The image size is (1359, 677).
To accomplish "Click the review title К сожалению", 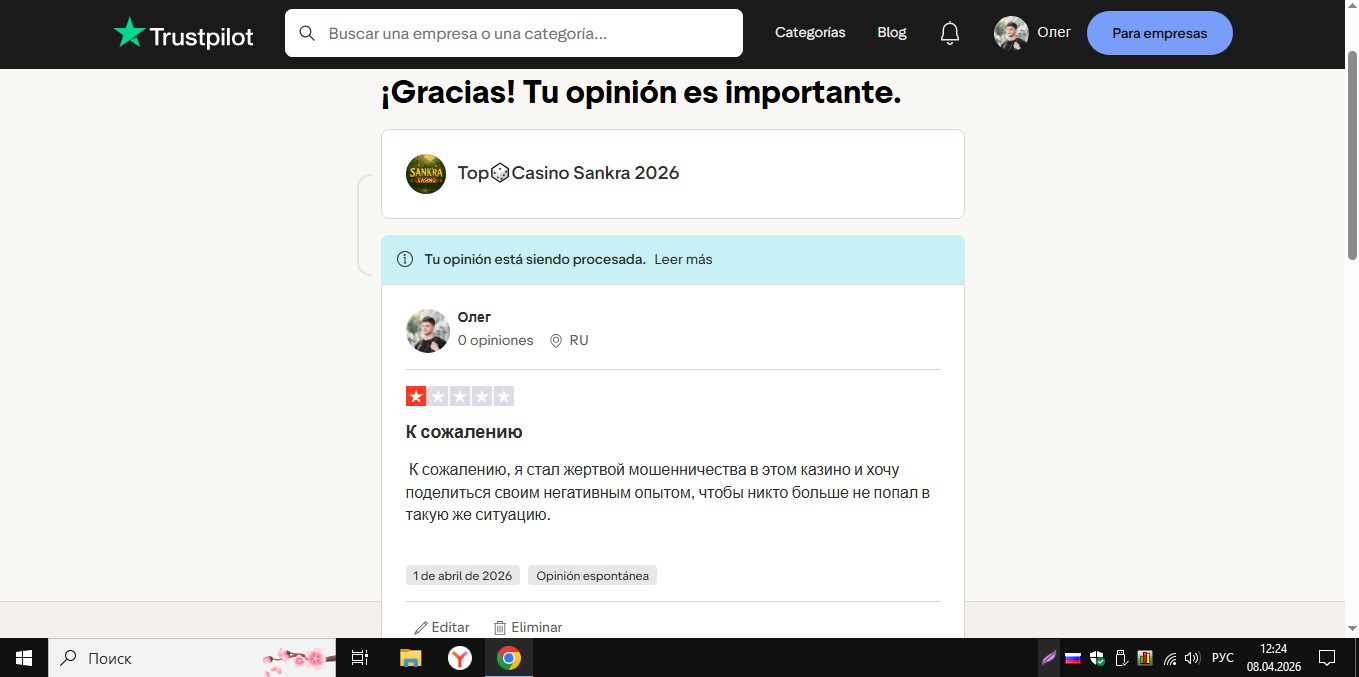I will tap(464, 432).
